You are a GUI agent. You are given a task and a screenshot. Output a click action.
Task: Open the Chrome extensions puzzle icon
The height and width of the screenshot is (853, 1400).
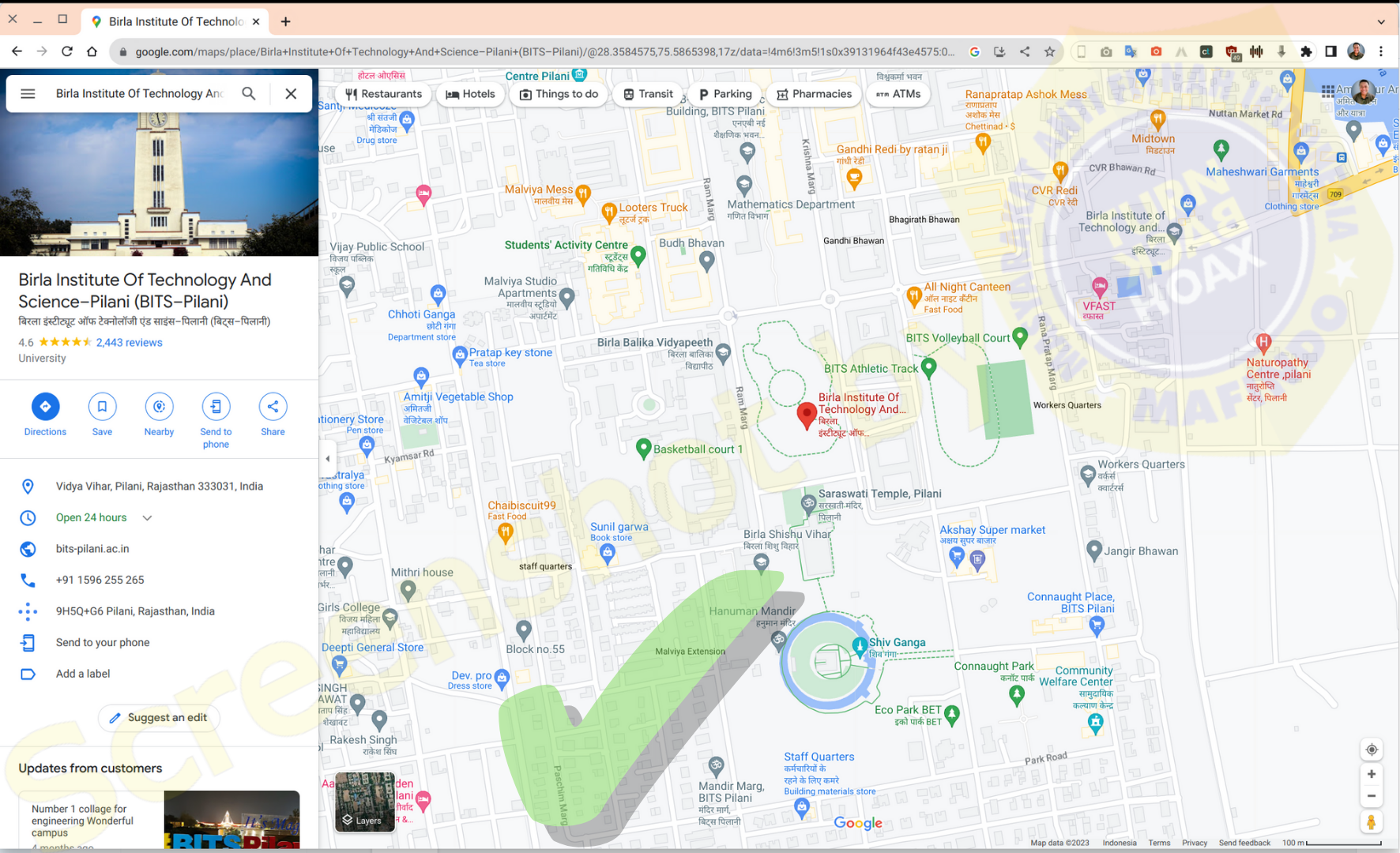pos(1307,51)
